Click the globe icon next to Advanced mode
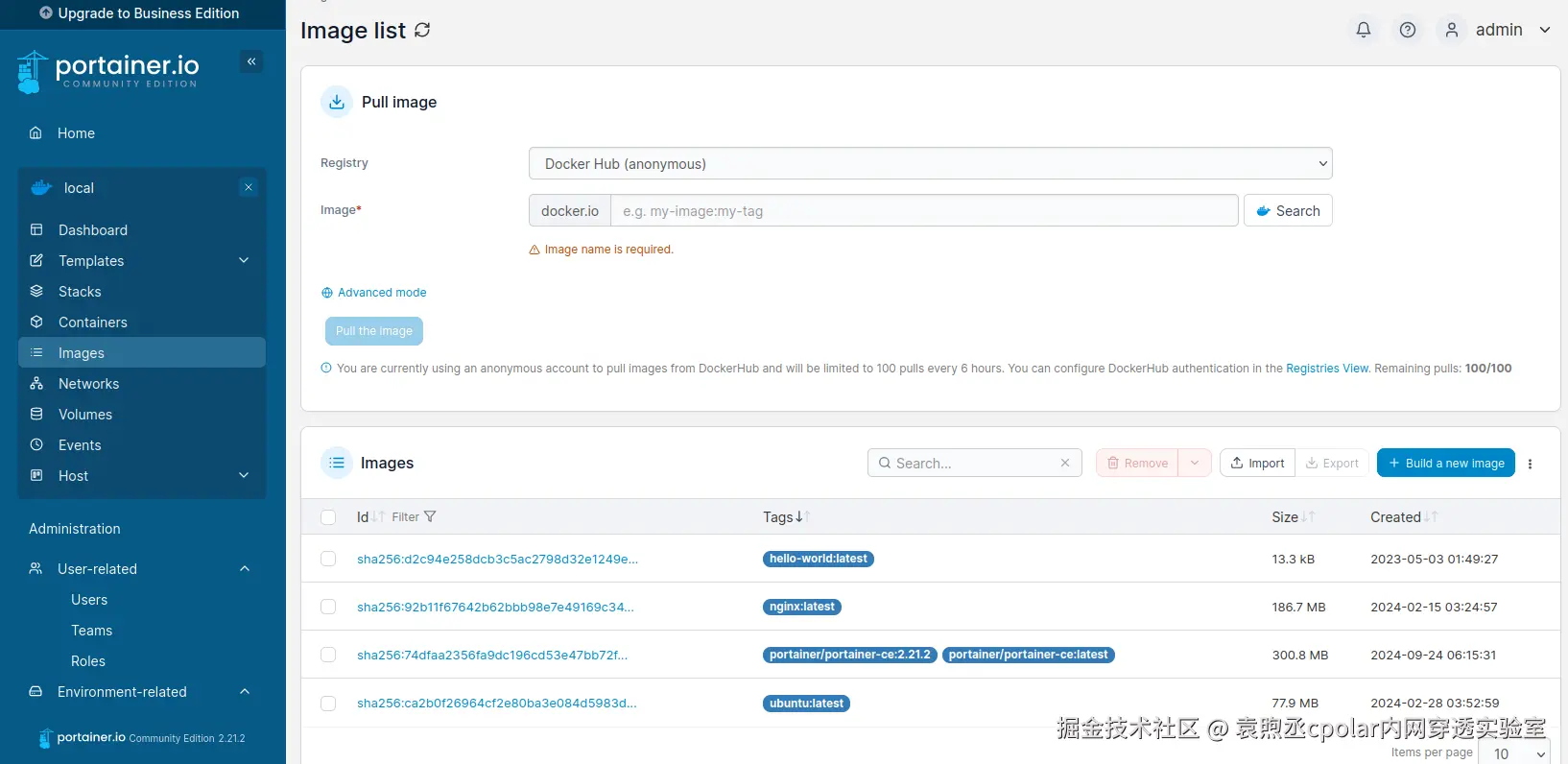 (x=327, y=293)
